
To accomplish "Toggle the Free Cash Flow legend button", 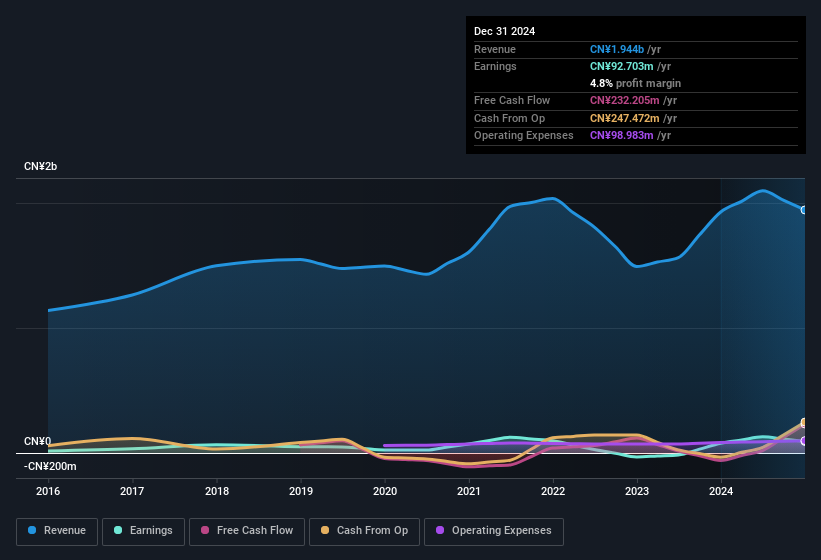I will [x=247, y=532].
